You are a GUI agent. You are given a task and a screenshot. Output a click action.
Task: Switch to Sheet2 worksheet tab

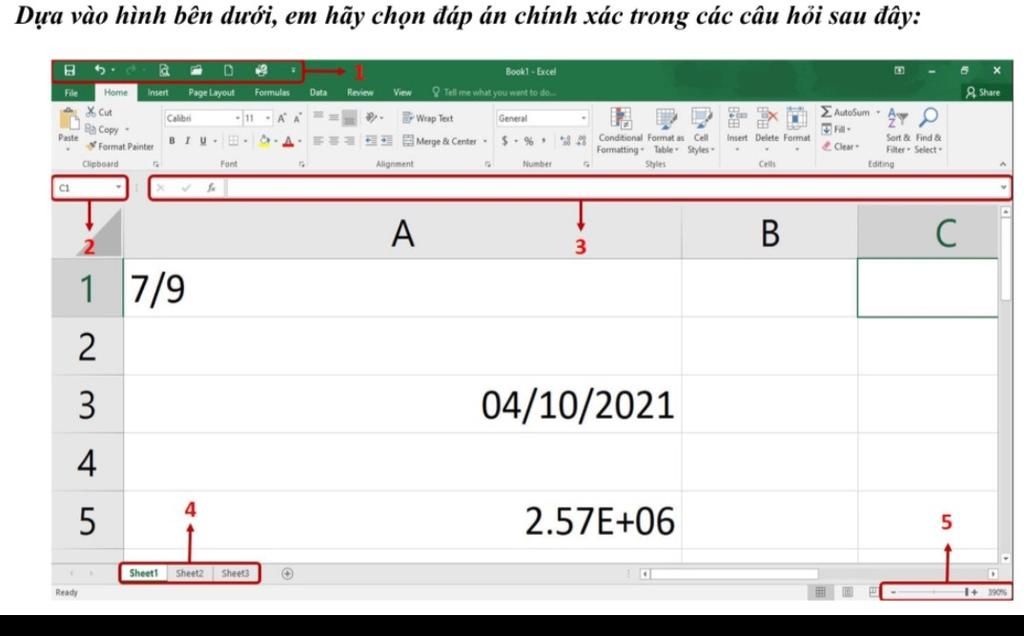[x=189, y=573]
